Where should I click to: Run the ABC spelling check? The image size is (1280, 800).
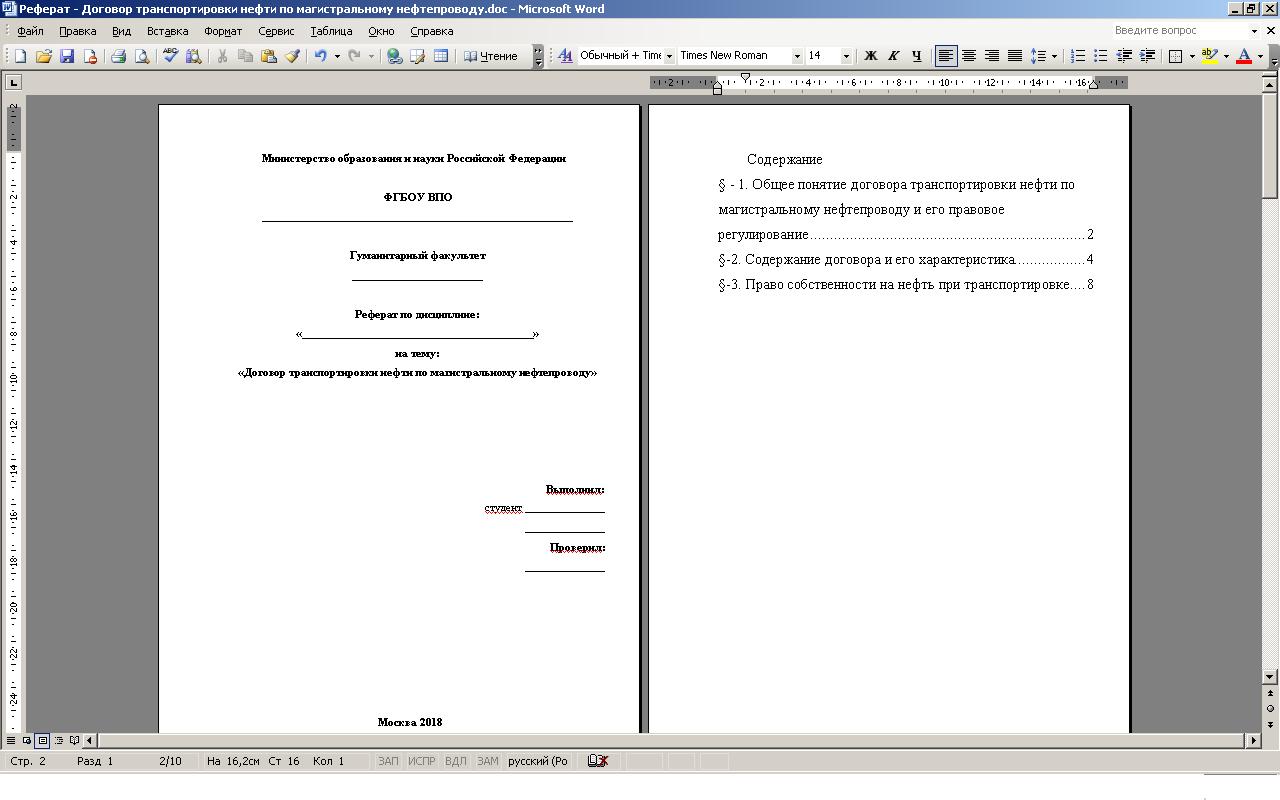tap(170, 56)
